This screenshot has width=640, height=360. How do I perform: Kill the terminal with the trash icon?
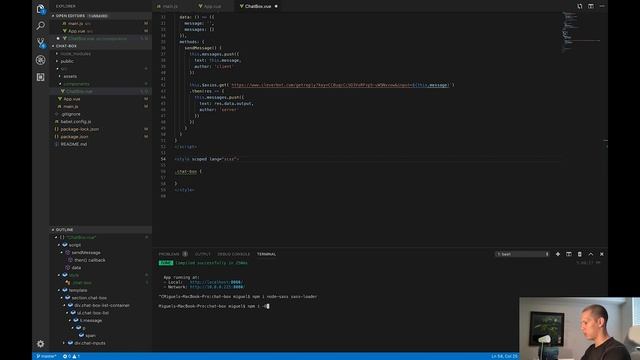[580, 254]
